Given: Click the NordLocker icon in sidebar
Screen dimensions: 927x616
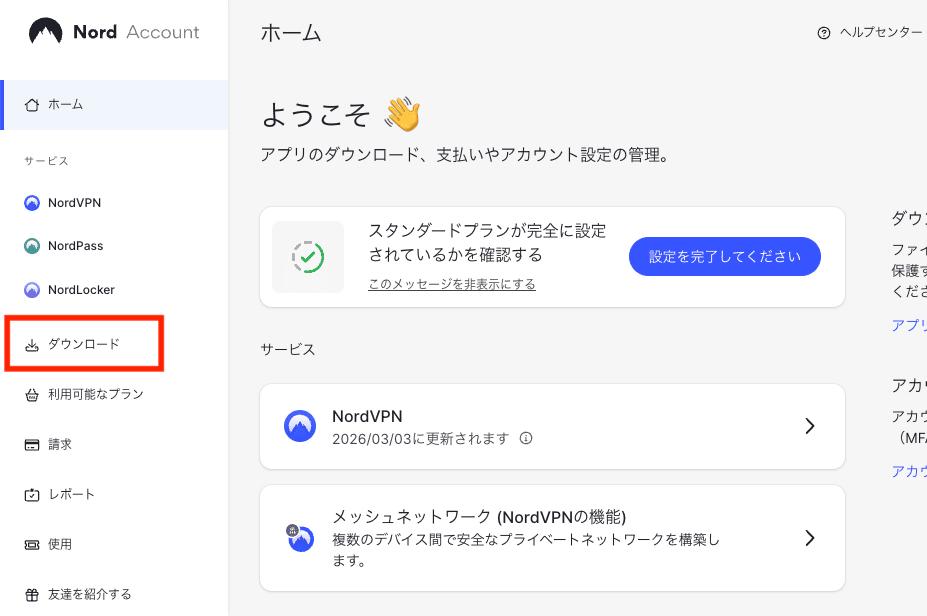Looking at the screenshot, I should (32, 290).
